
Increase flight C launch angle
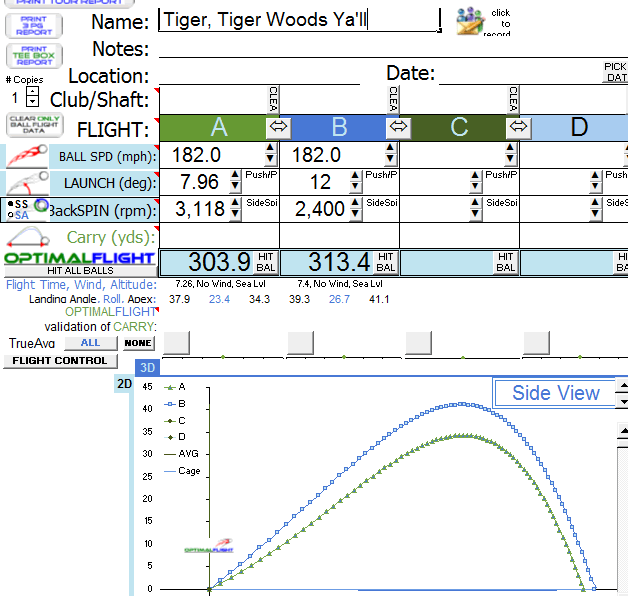475,175
